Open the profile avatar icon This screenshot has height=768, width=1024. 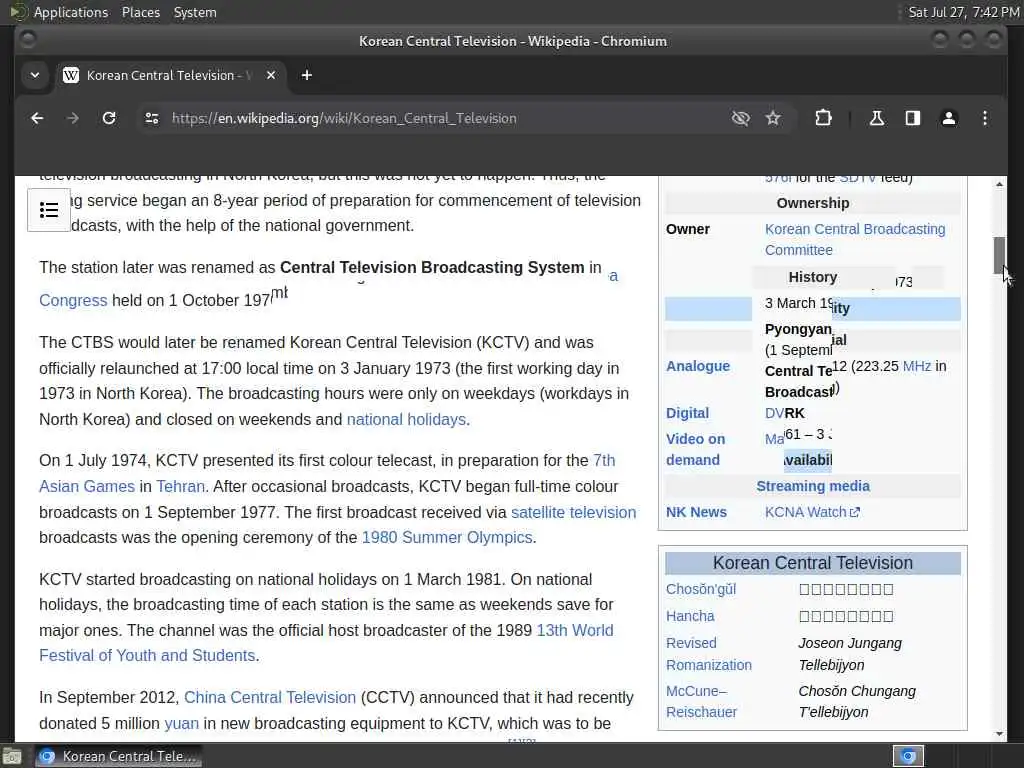pos(948,118)
